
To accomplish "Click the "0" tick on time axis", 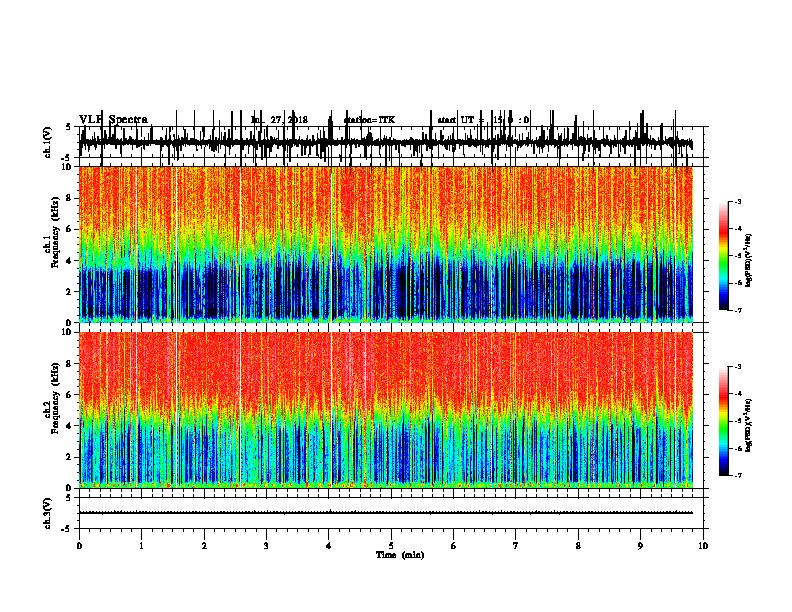I will tap(79, 546).
